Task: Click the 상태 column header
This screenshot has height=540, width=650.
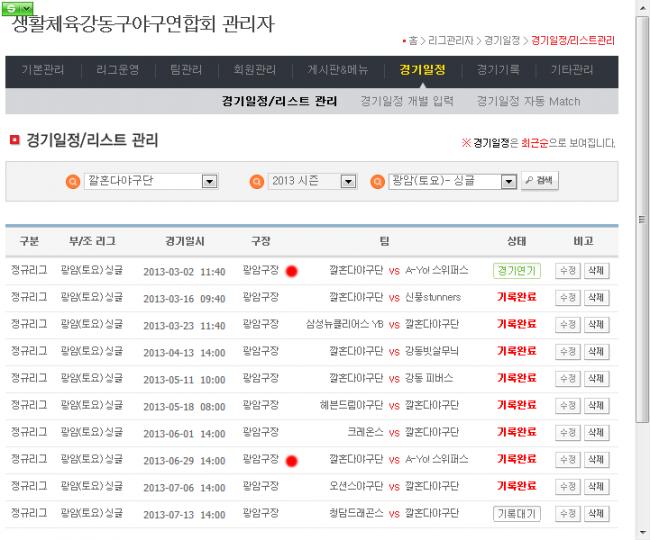Action: point(517,241)
